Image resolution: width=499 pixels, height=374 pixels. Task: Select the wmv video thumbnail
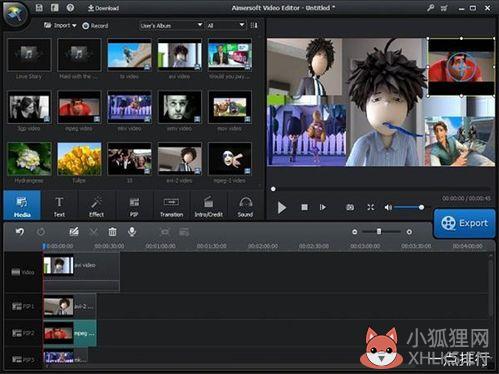pyautogui.click(x=179, y=107)
